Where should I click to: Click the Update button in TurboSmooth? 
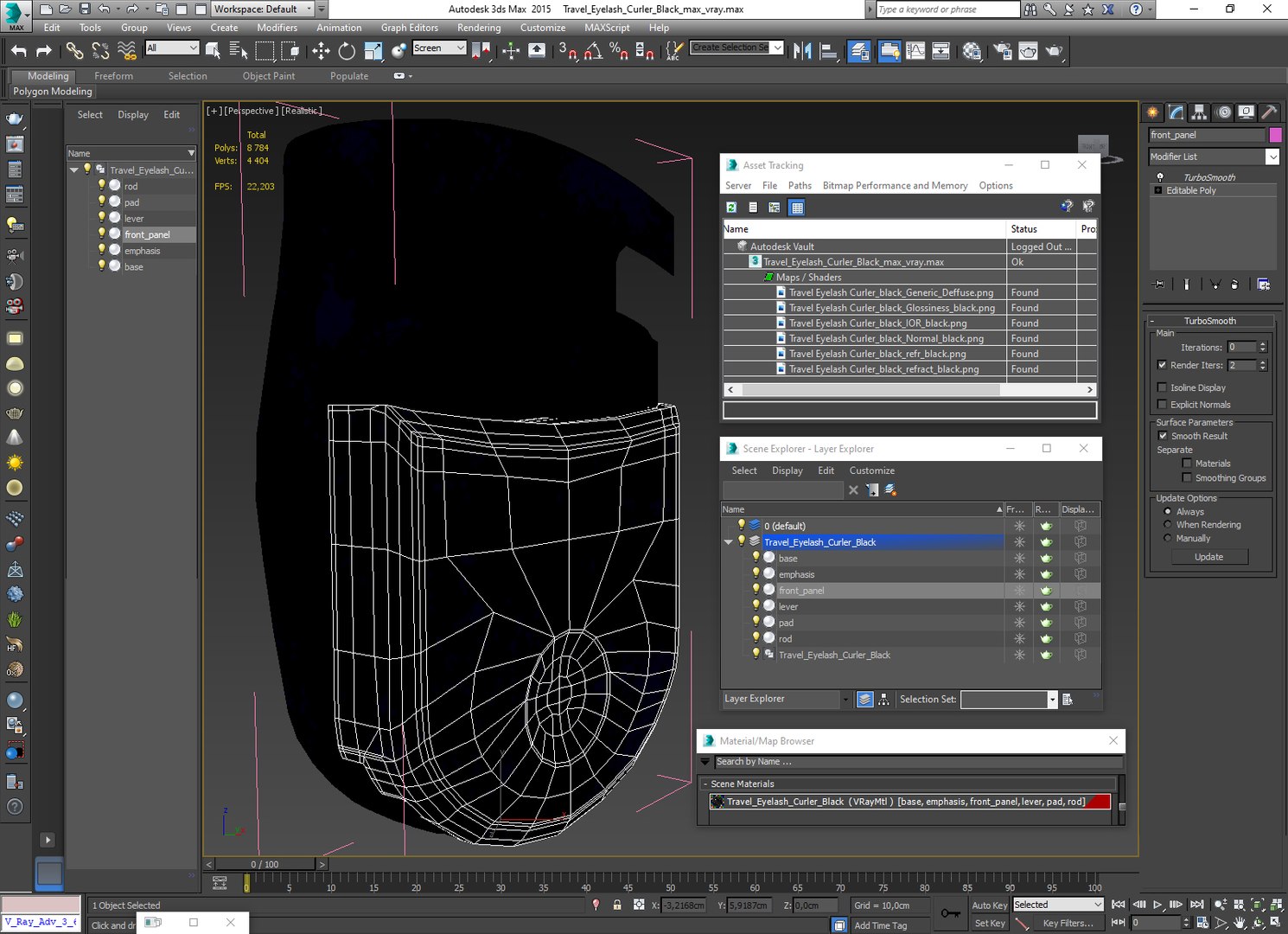1208,557
